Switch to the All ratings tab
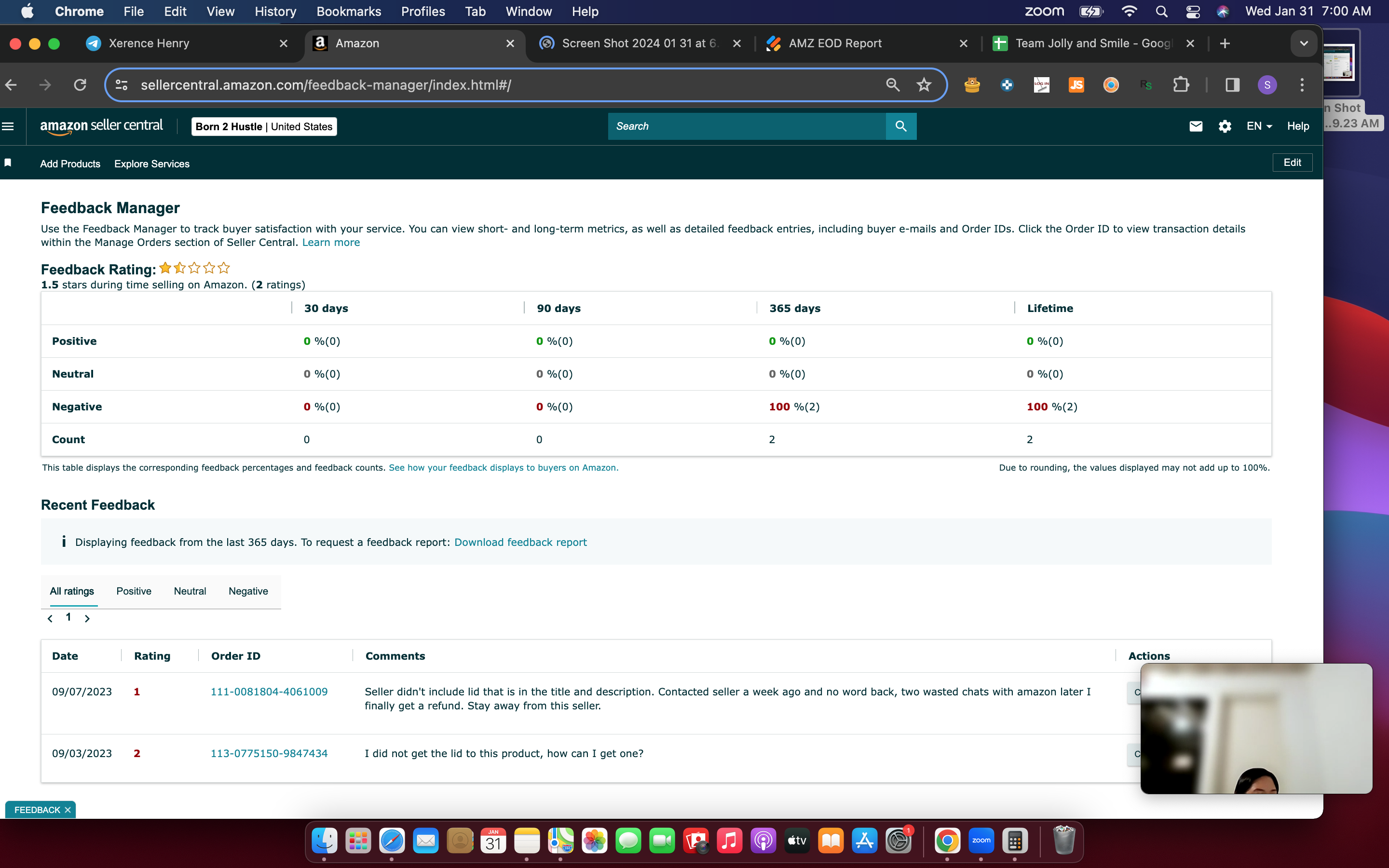The width and height of the screenshot is (1389, 868). (72, 591)
